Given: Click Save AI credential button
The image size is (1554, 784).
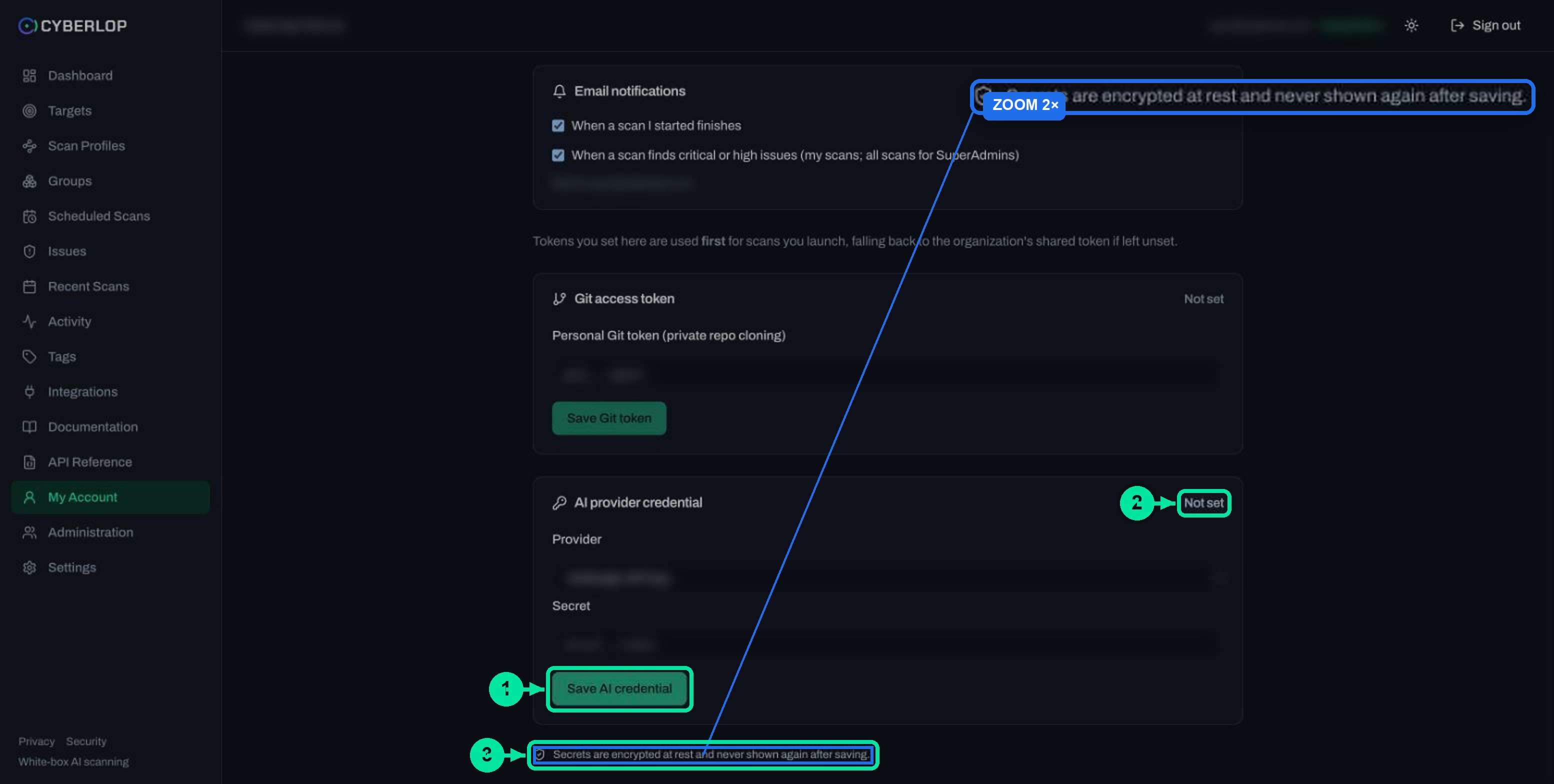Looking at the screenshot, I should pyautogui.click(x=619, y=688).
